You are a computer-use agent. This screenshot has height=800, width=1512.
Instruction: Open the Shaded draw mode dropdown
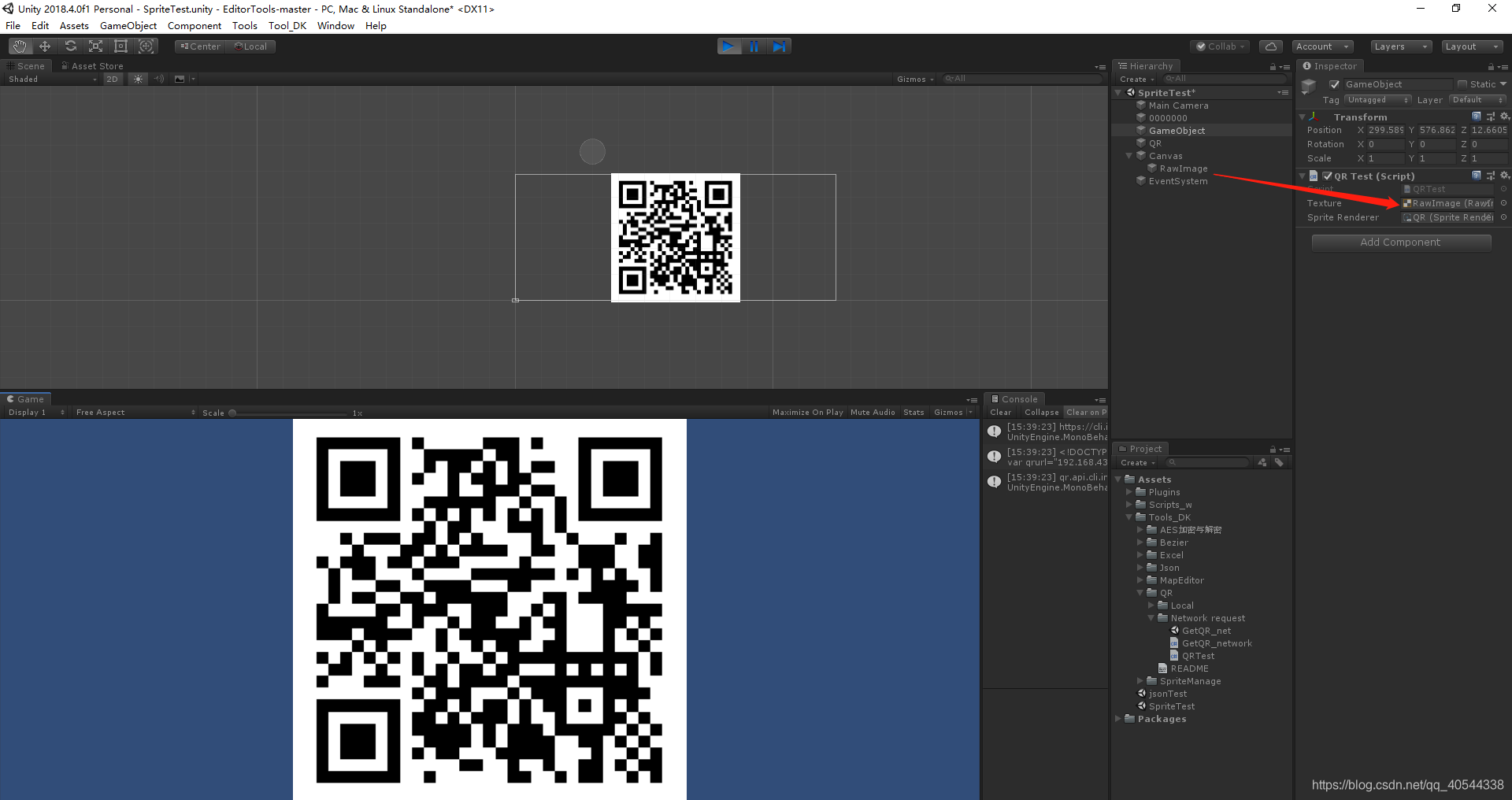pyautogui.click(x=51, y=79)
